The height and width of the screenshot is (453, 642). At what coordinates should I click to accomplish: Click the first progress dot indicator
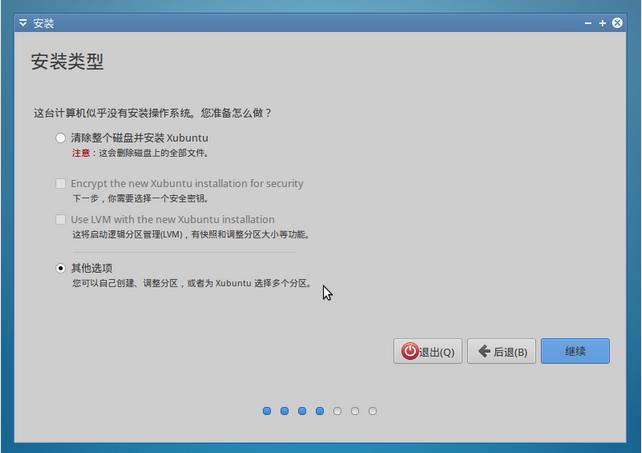267,411
